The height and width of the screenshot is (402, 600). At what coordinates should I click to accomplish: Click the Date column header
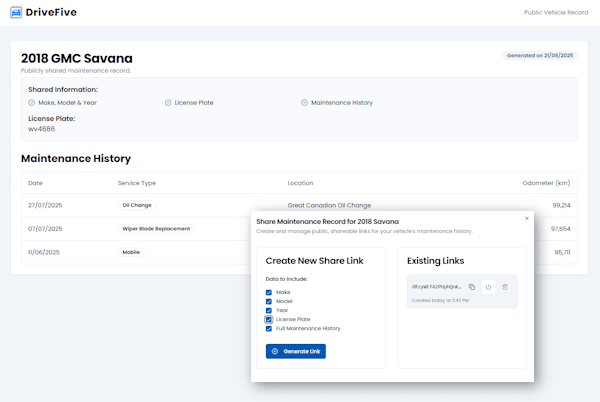pos(35,183)
